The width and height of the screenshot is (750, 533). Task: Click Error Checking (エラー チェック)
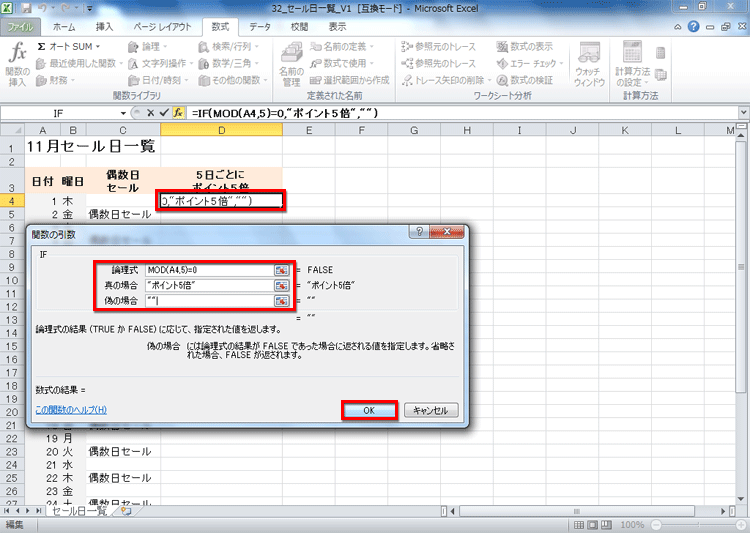pyautogui.click(x=530, y=63)
